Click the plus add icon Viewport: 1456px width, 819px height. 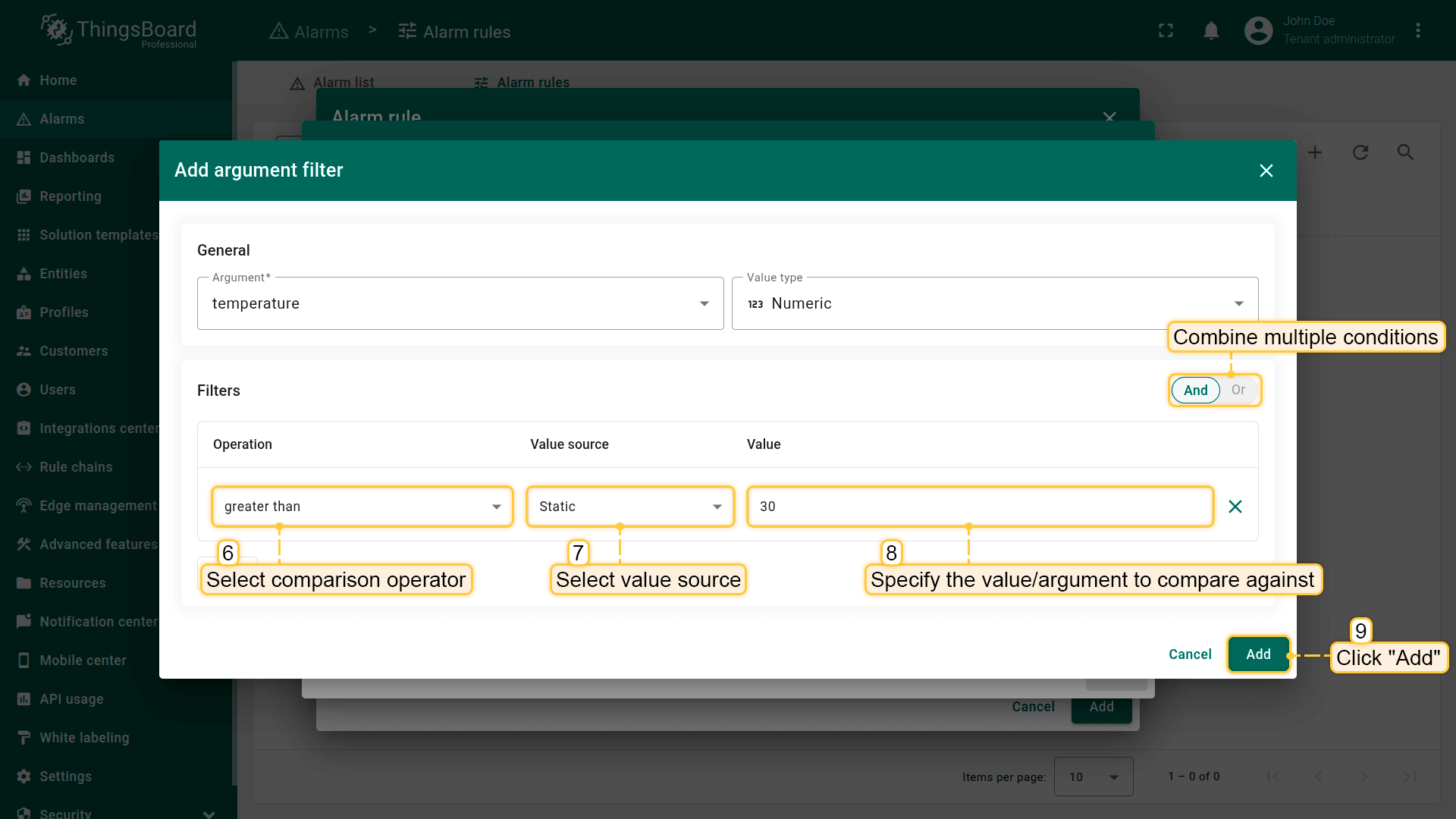tap(1315, 152)
